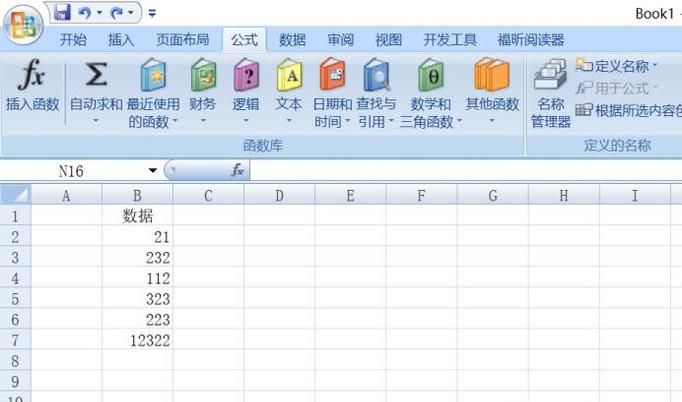Select column C header
This screenshot has width=682, height=402.
coord(208,195)
